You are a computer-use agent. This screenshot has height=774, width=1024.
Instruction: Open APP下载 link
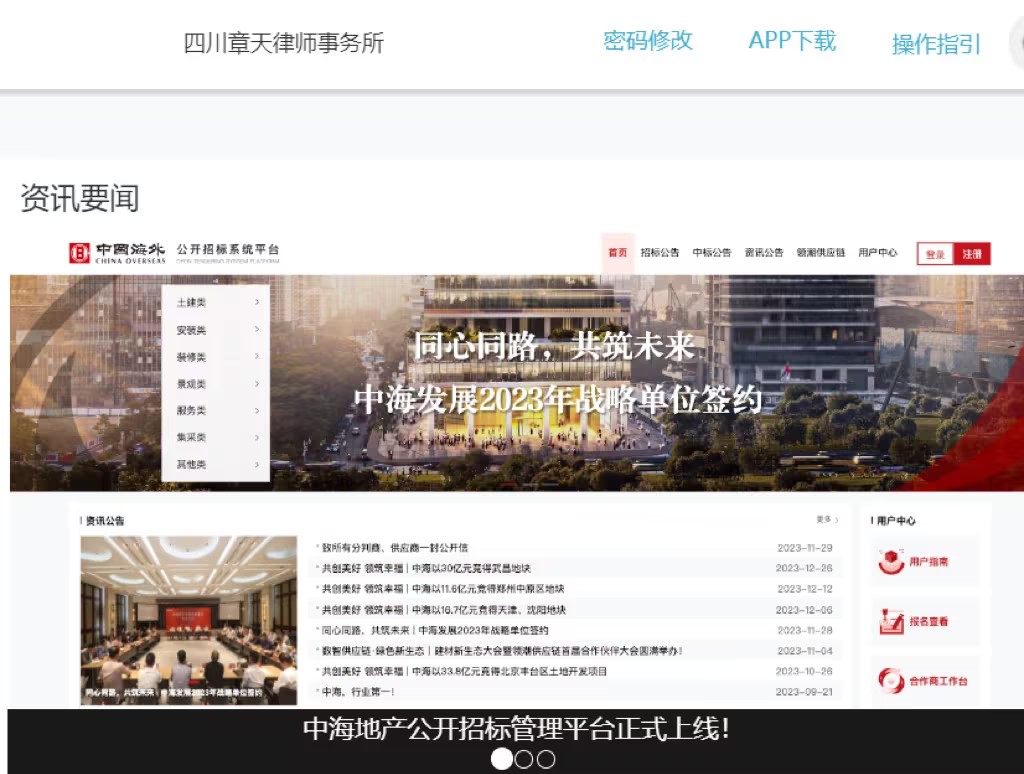coord(792,40)
